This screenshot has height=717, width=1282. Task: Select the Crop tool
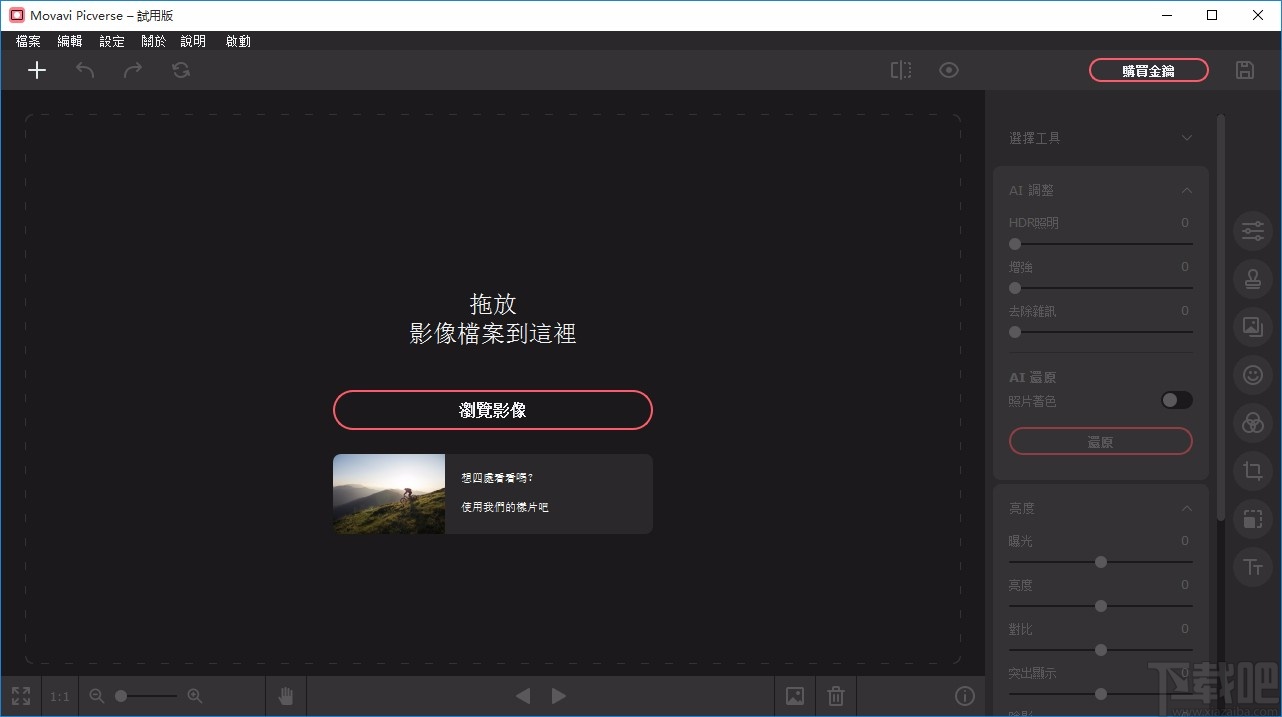(1252, 471)
